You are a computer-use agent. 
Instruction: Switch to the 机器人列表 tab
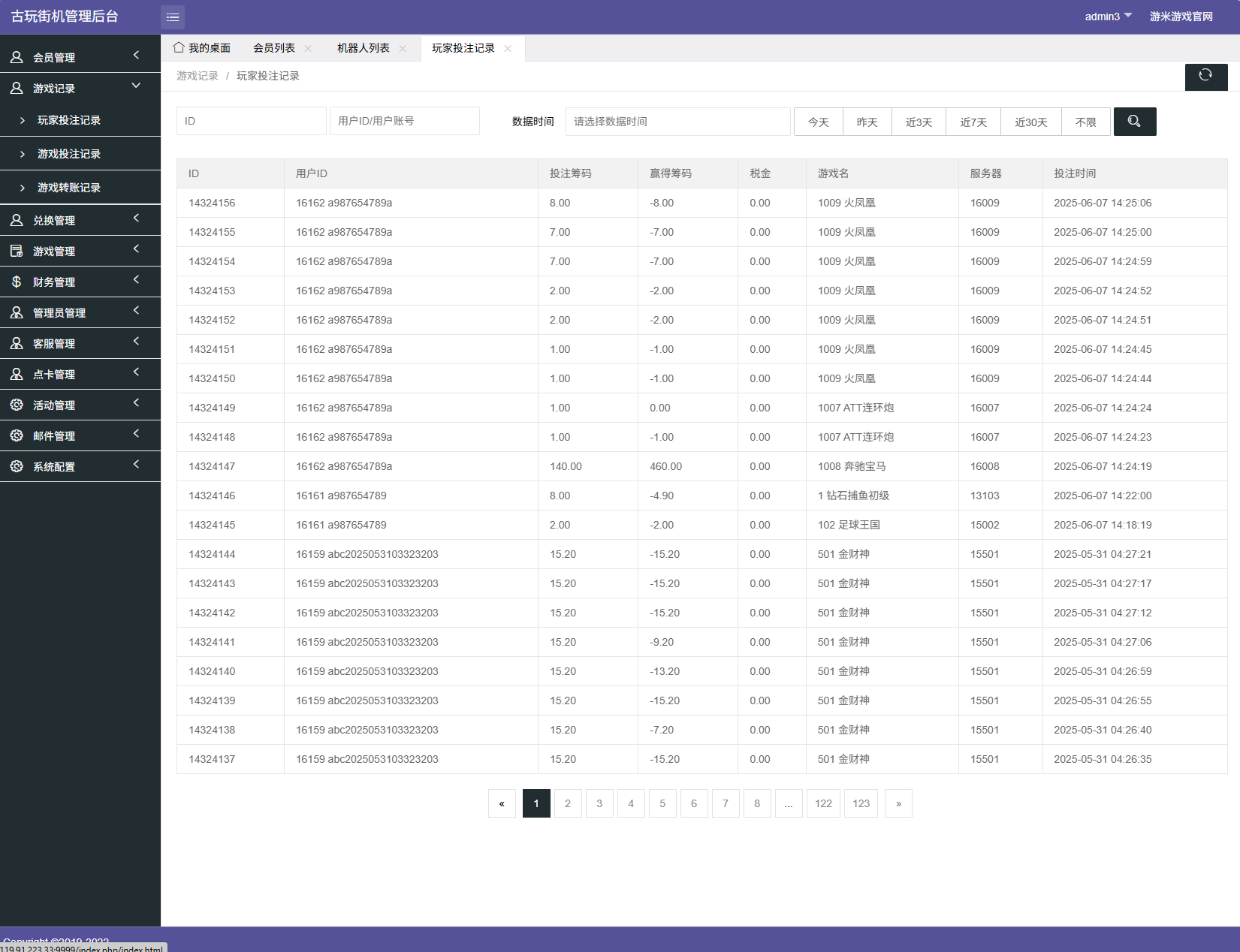tap(364, 48)
